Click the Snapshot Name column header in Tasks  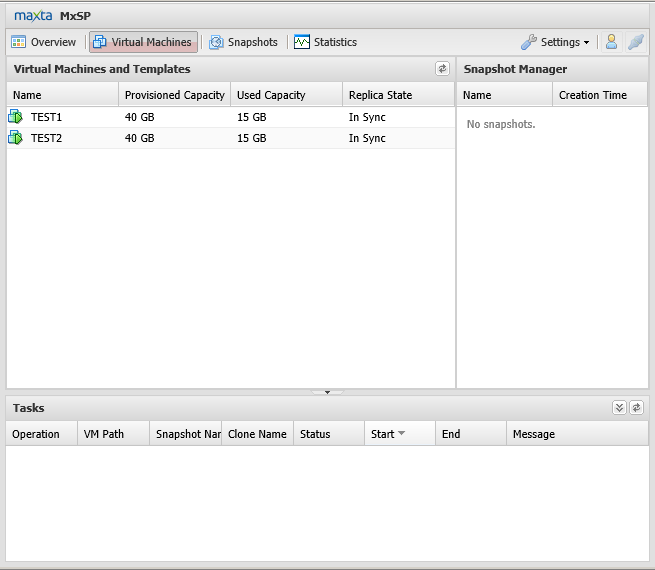click(186, 434)
